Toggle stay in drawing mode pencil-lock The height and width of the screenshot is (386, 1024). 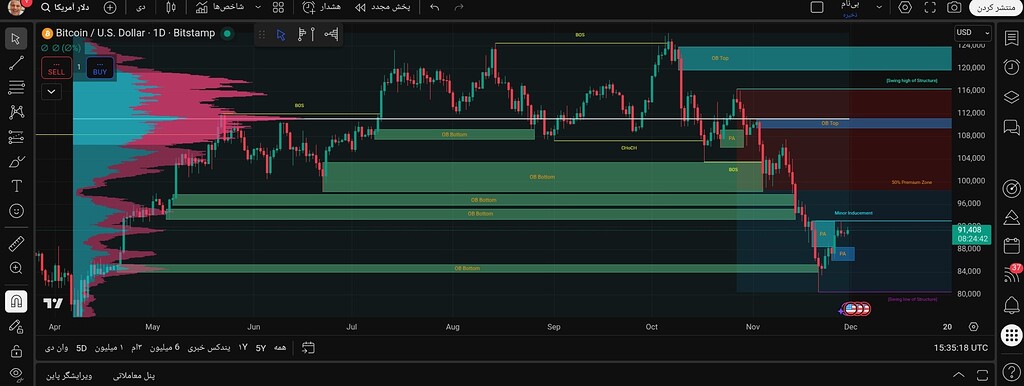pyautogui.click(x=16, y=327)
